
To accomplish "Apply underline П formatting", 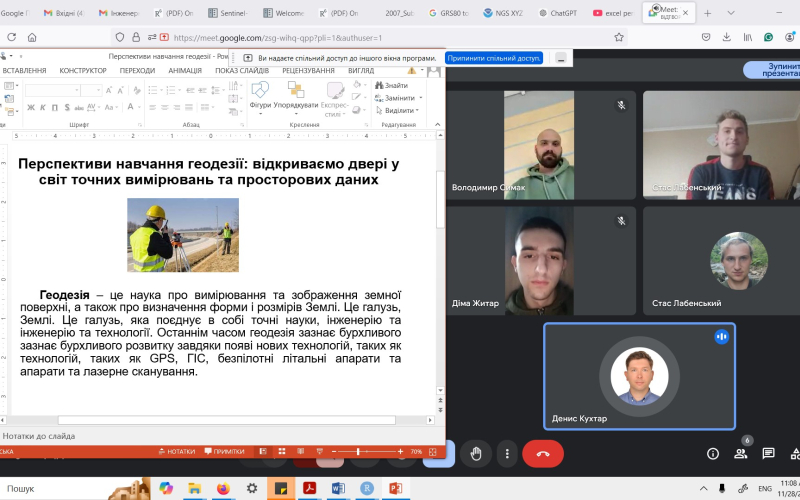I will click(55, 107).
